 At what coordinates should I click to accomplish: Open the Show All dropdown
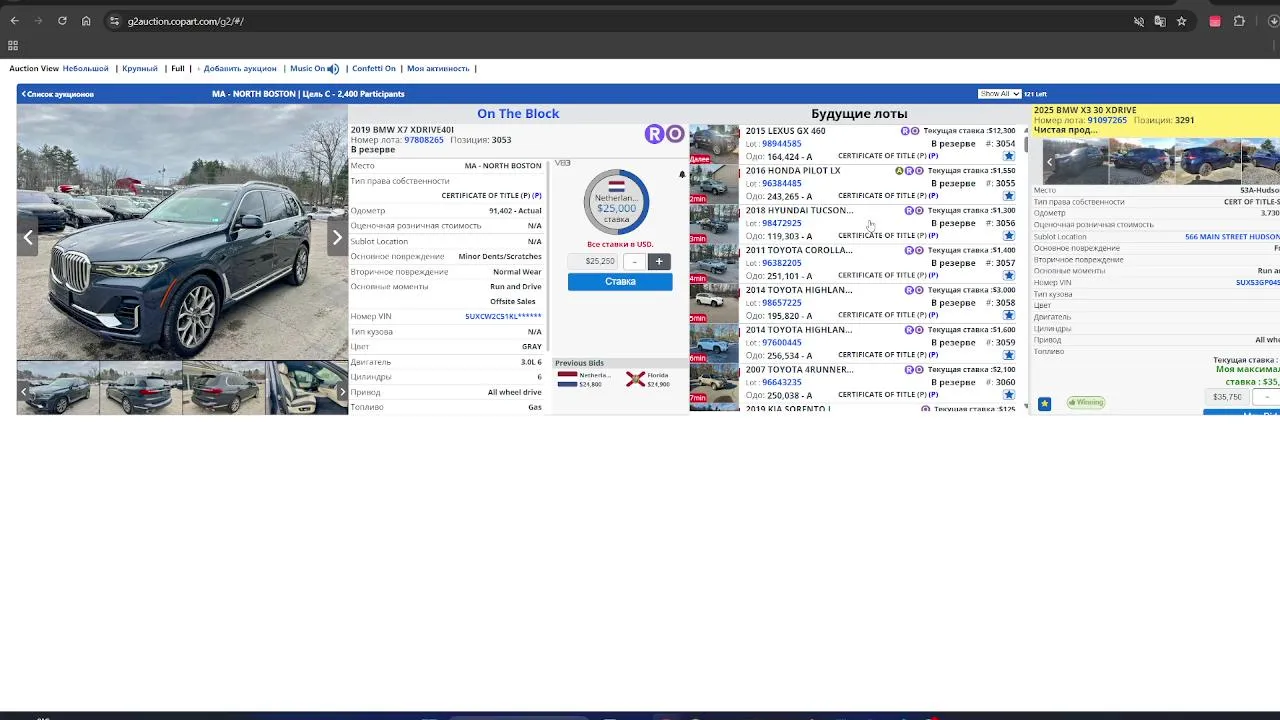(999, 94)
